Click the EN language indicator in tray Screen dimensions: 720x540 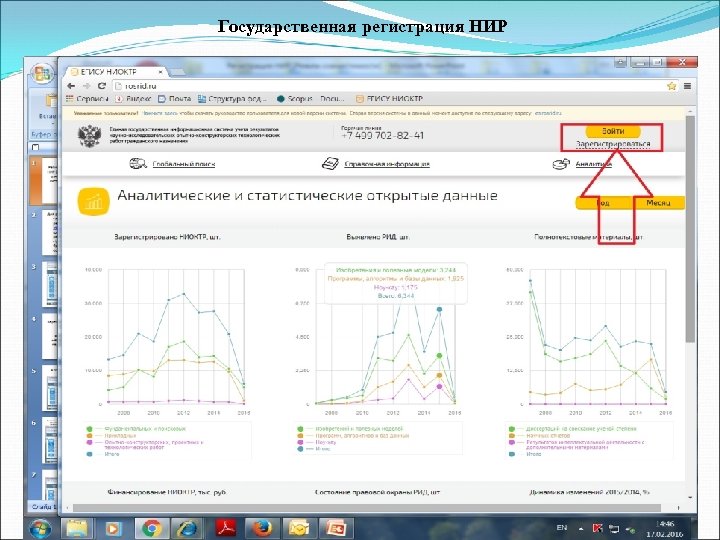coord(562,528)
